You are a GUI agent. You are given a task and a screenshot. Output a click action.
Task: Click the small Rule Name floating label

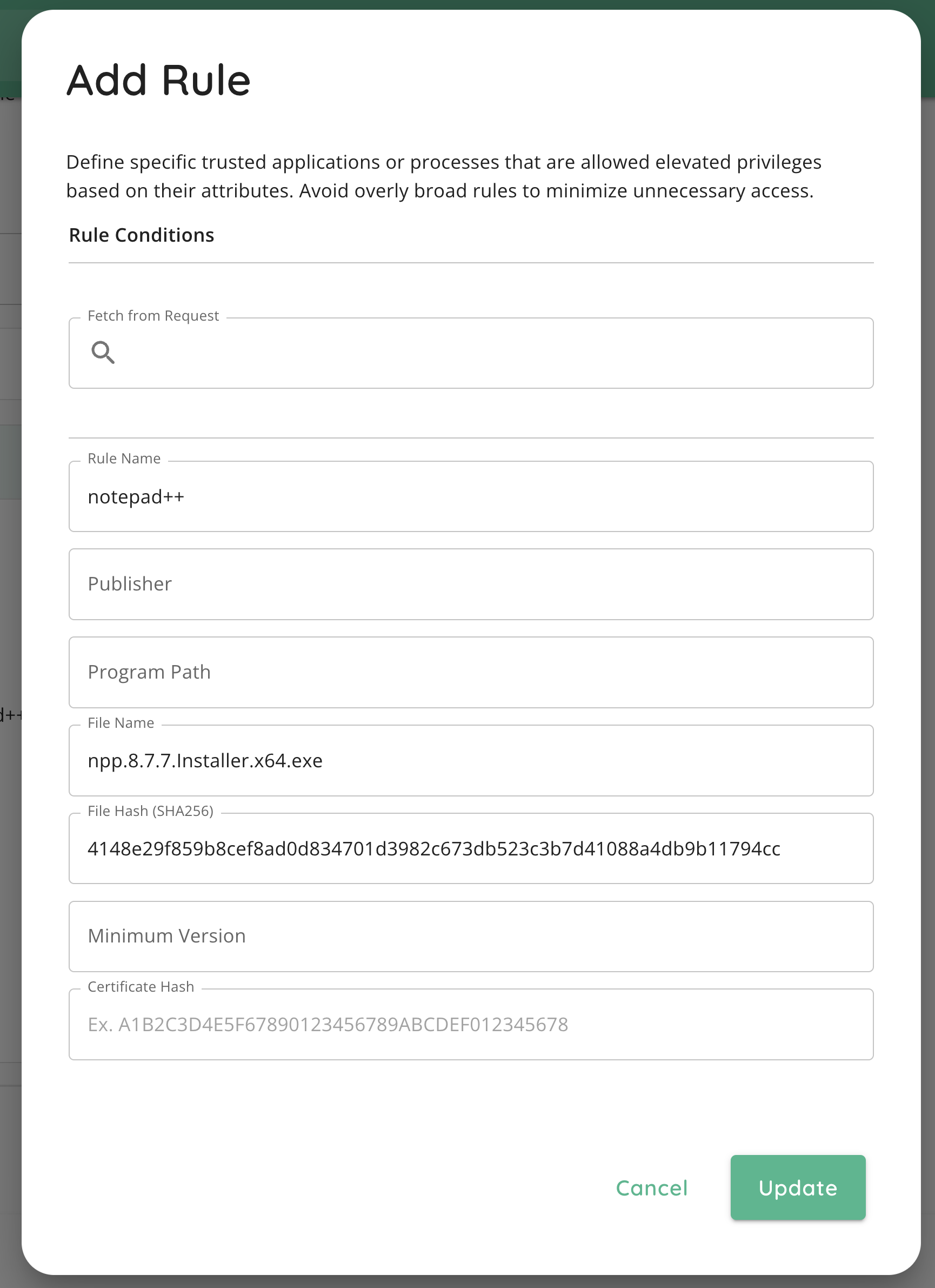pyautogui.click(x=124, y=459)
